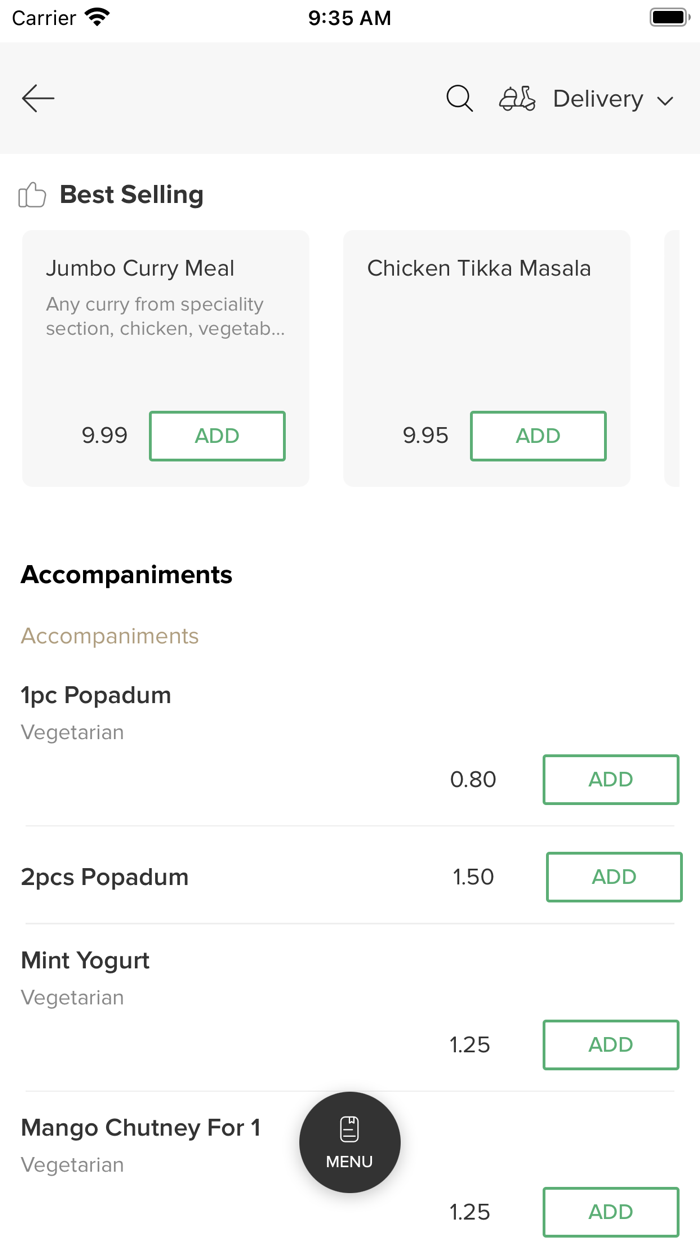This screenshot has height=1244, width=700.
Task: Add Jumbo Curry Meal to order
Action: [217, 436]
